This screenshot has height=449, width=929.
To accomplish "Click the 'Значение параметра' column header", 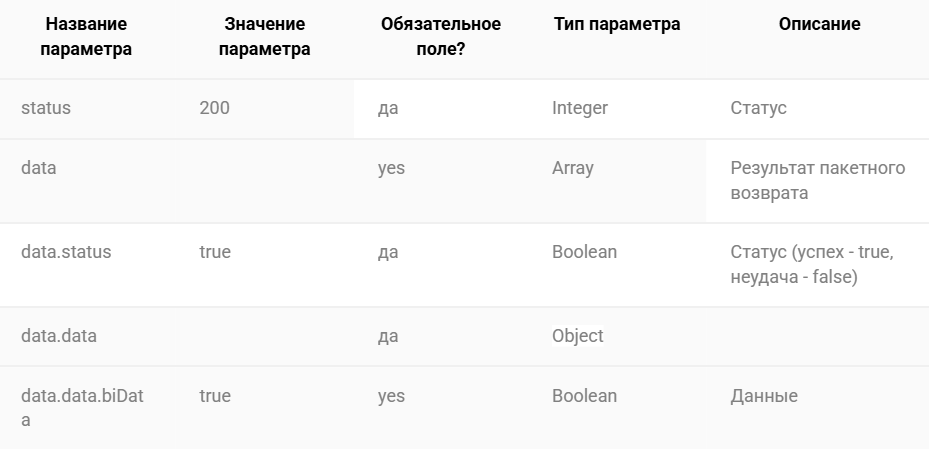I will pyautogui.click(x=264, y=36).
